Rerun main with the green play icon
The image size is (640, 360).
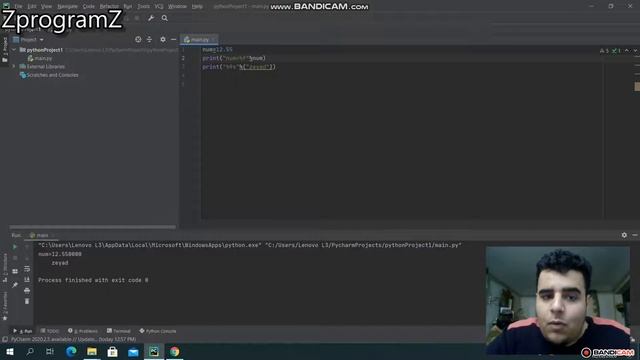pos(15,247)
